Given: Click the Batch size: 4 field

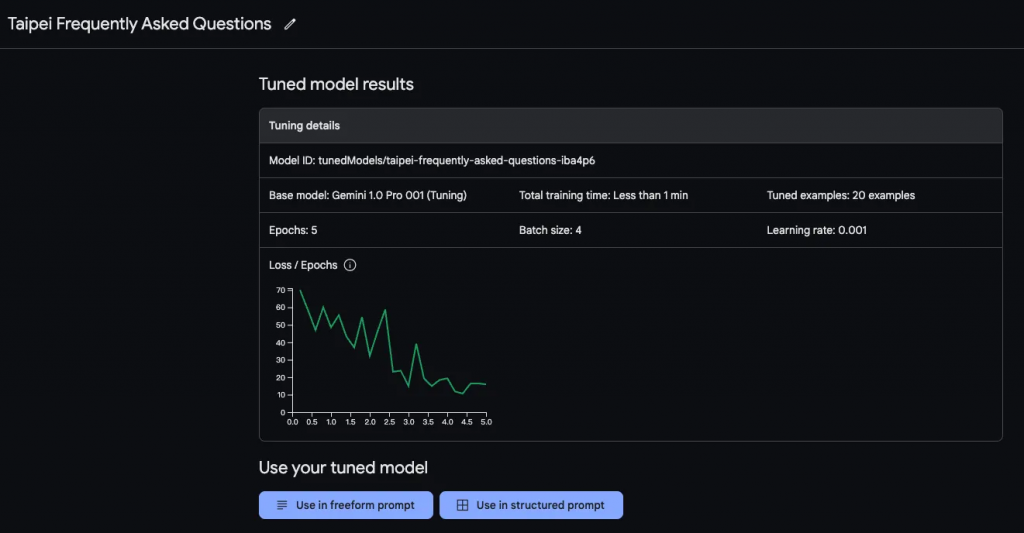Looking at the screenshot, I should pyautogui.click(x=550, y=230).
